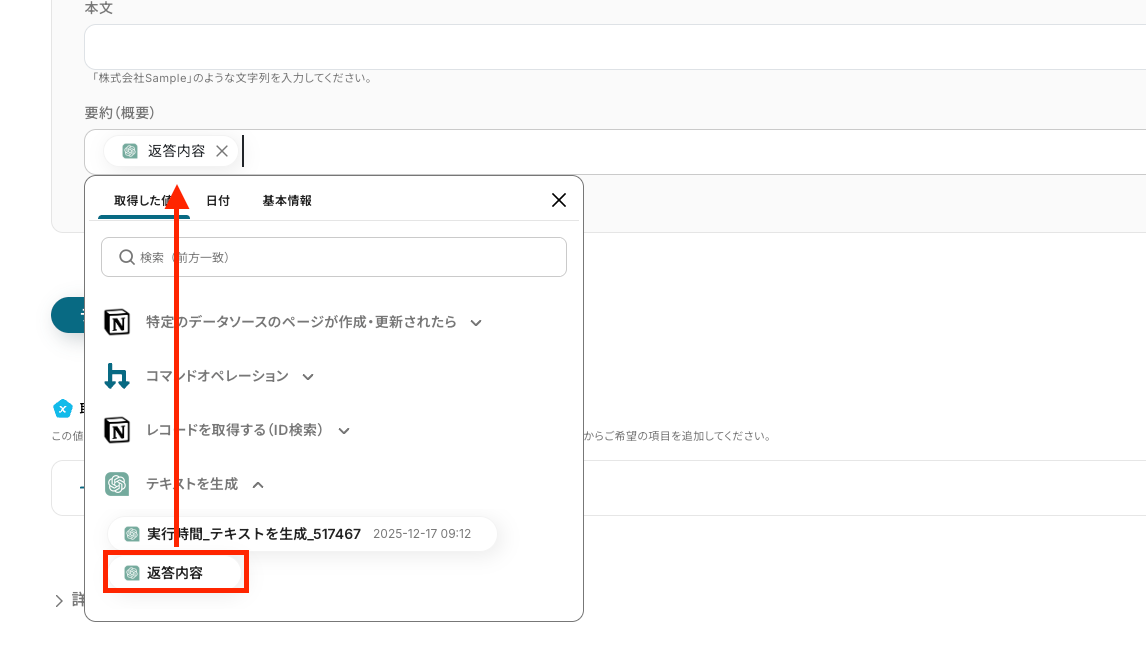The image size is (1146, 648).
Task: Click the ChatGPT icon beside テキストを生成
Action: coord(117,484)
